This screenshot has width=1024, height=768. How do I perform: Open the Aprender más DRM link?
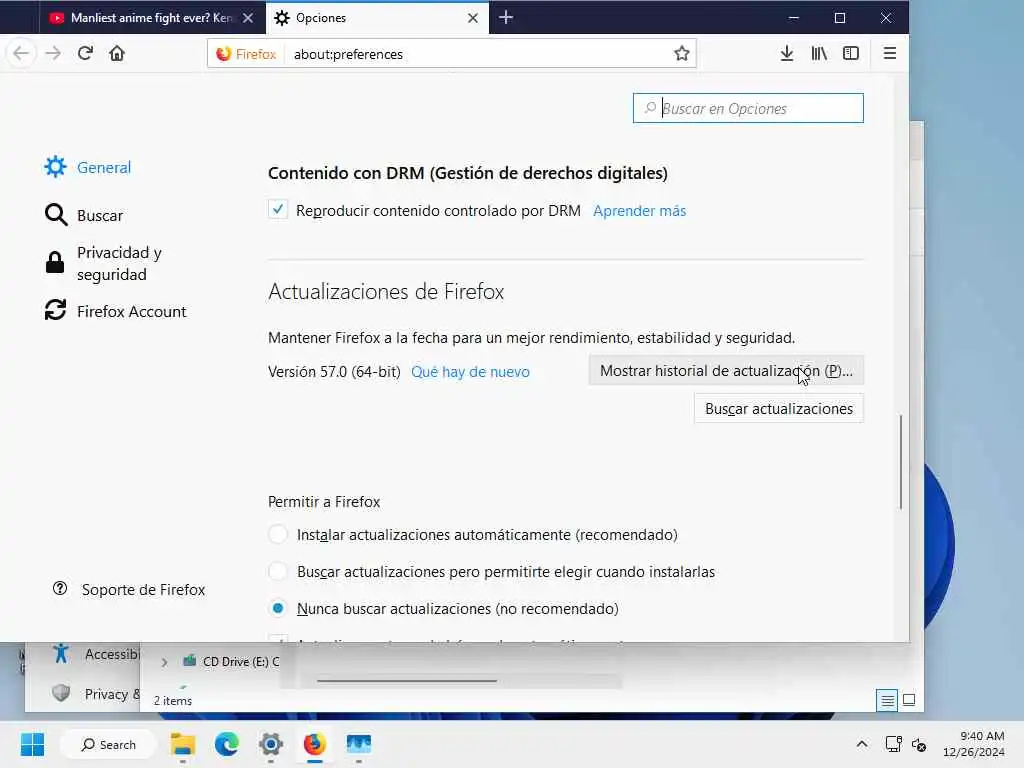pos(639,211)
